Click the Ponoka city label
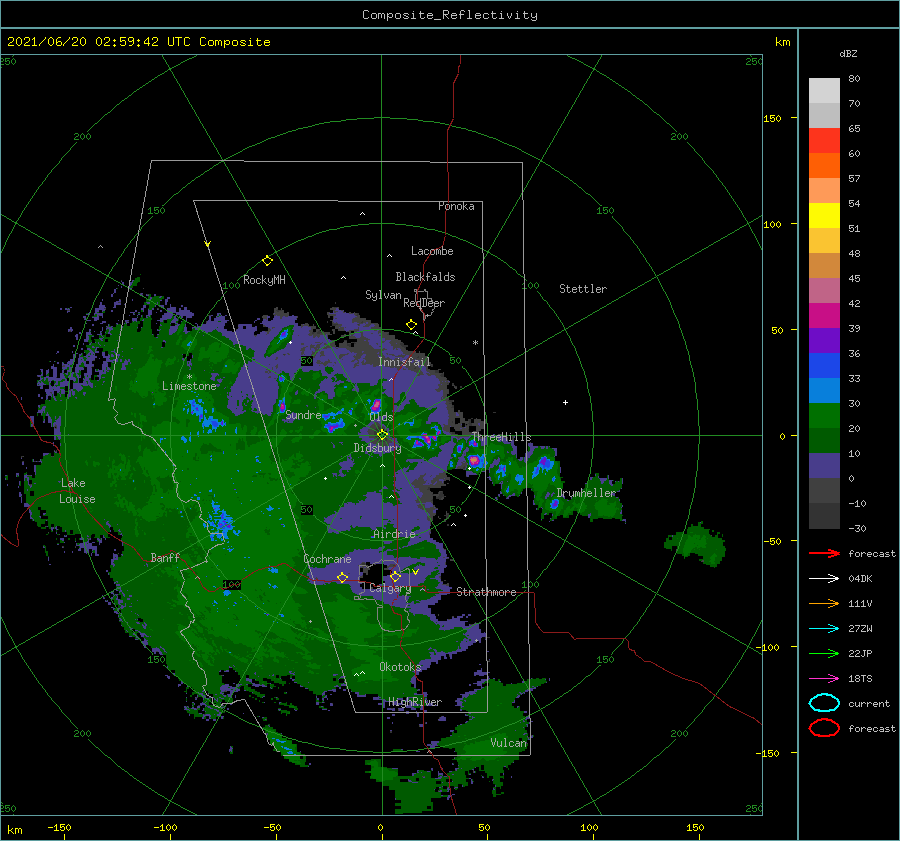The width and height of the screenshot is (900, 841). coord(456,206)
